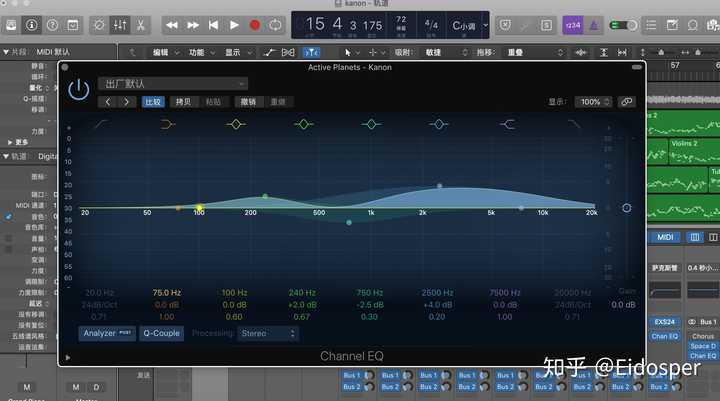Open Editors with the scissors icon
Image resolution: width=720 pixels, height=401 pixels.
point(141,25)
